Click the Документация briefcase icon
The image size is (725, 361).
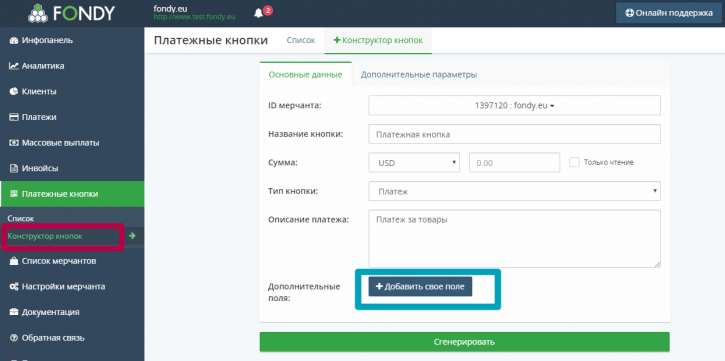(x=13, y=312)
